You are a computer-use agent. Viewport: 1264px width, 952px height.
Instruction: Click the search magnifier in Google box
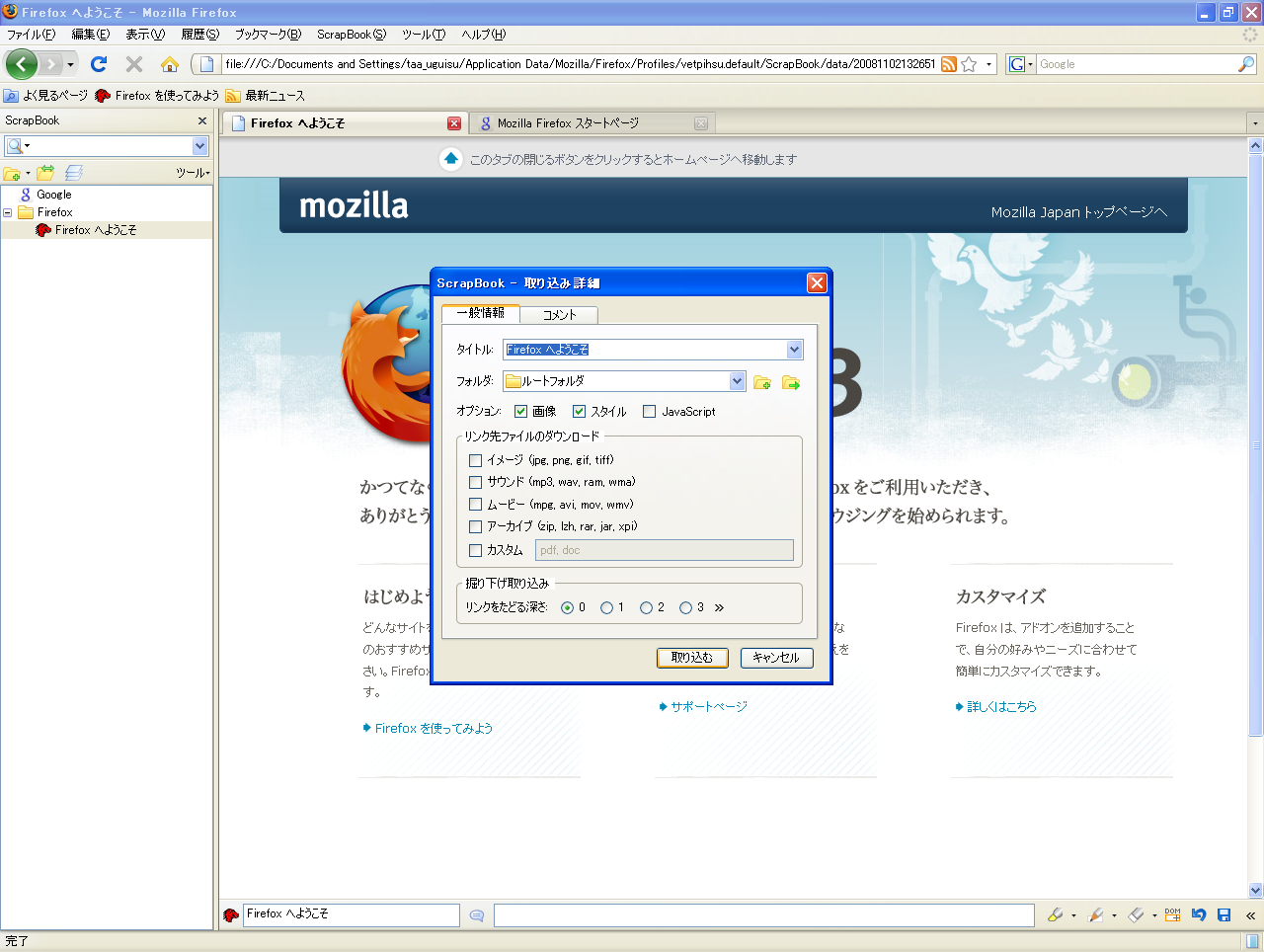(1246, 64)
